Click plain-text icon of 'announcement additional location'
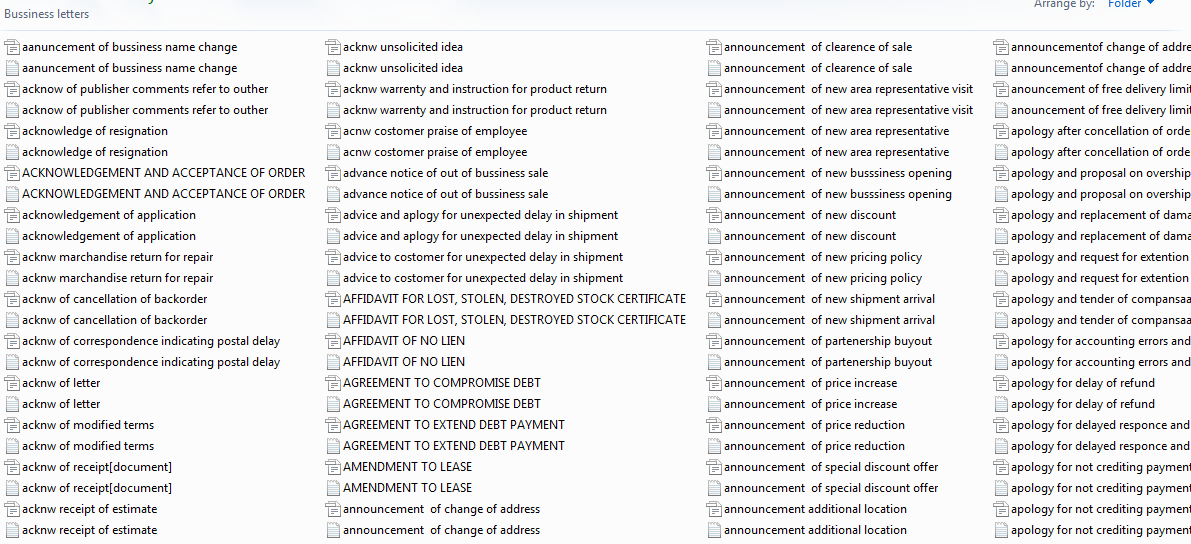This screenshot has height=544, width=1191. coord(714,530)
